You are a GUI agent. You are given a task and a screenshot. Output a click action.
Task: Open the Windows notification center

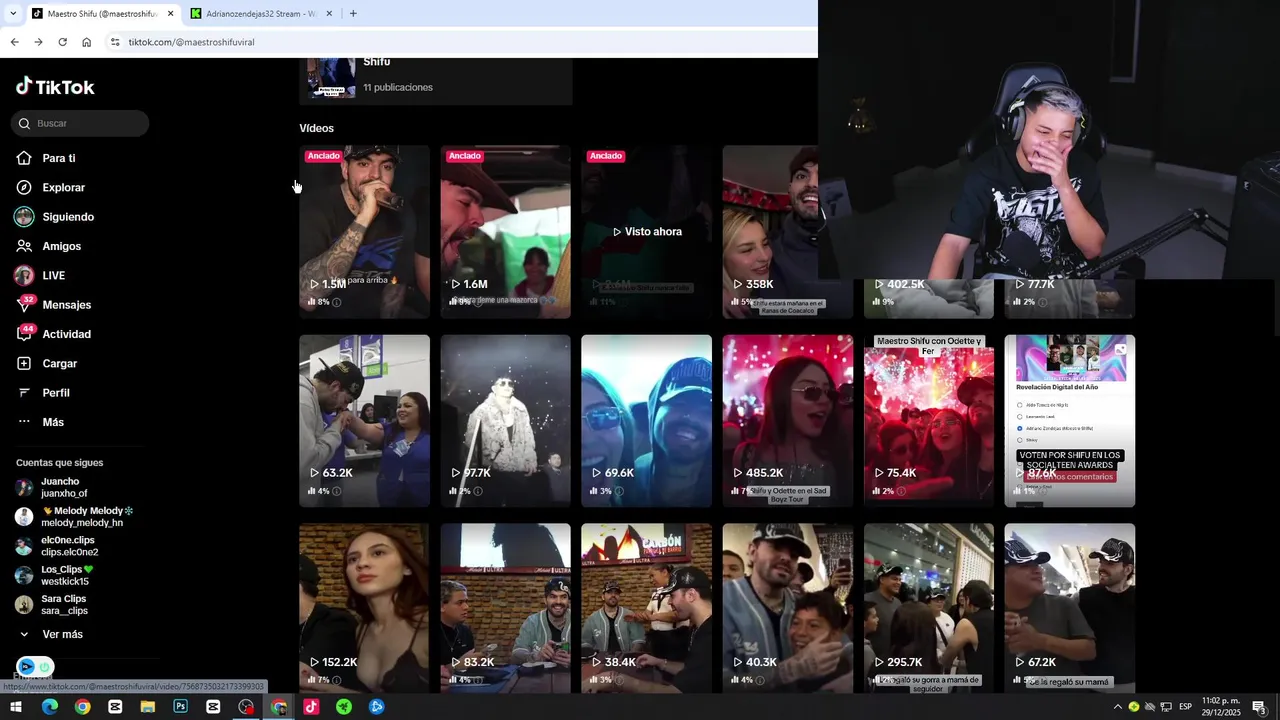1259,707
